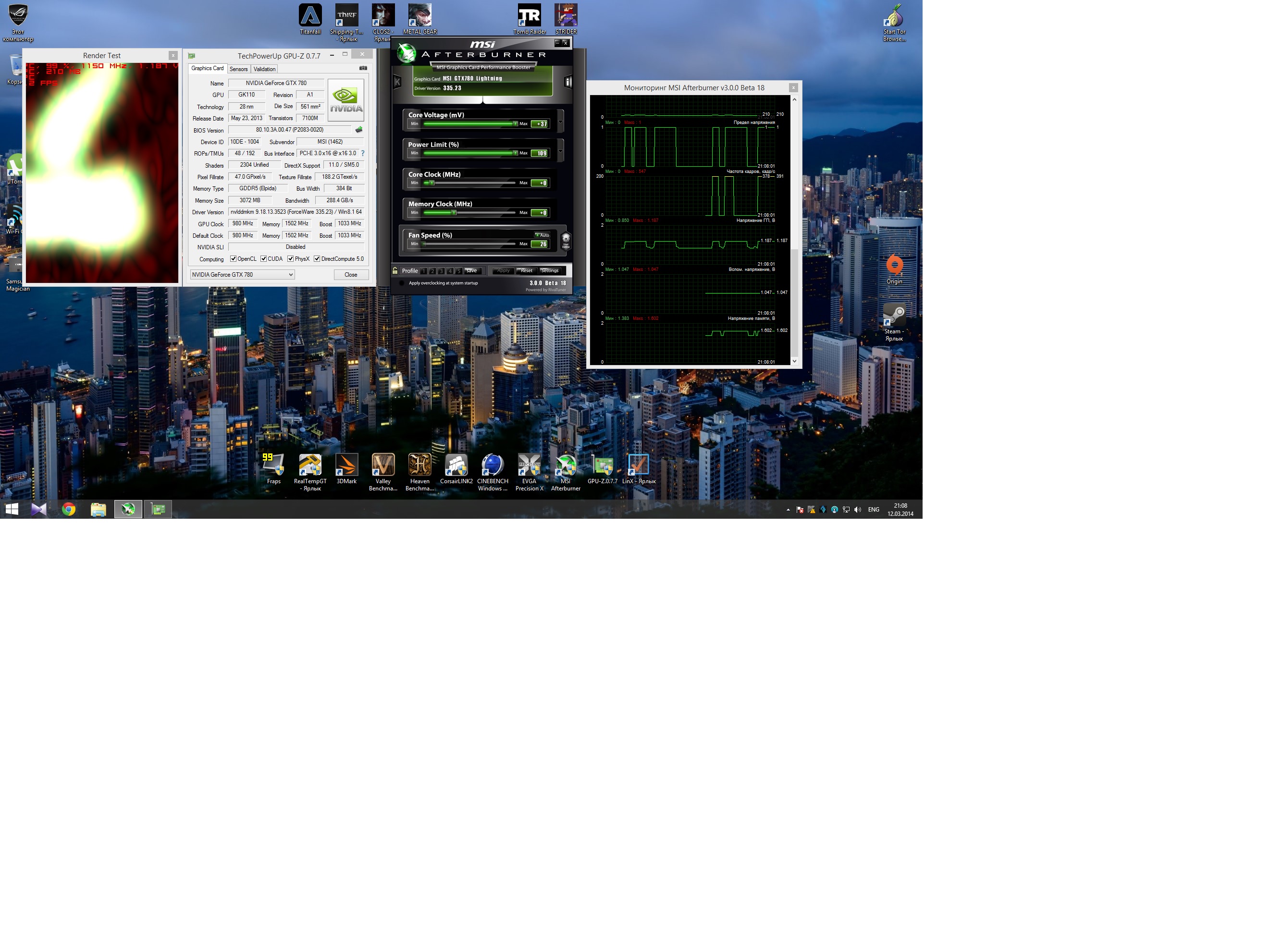Toggle the Afterburner profile lock icon
The image size is (1270, 952).
[395, 270]
